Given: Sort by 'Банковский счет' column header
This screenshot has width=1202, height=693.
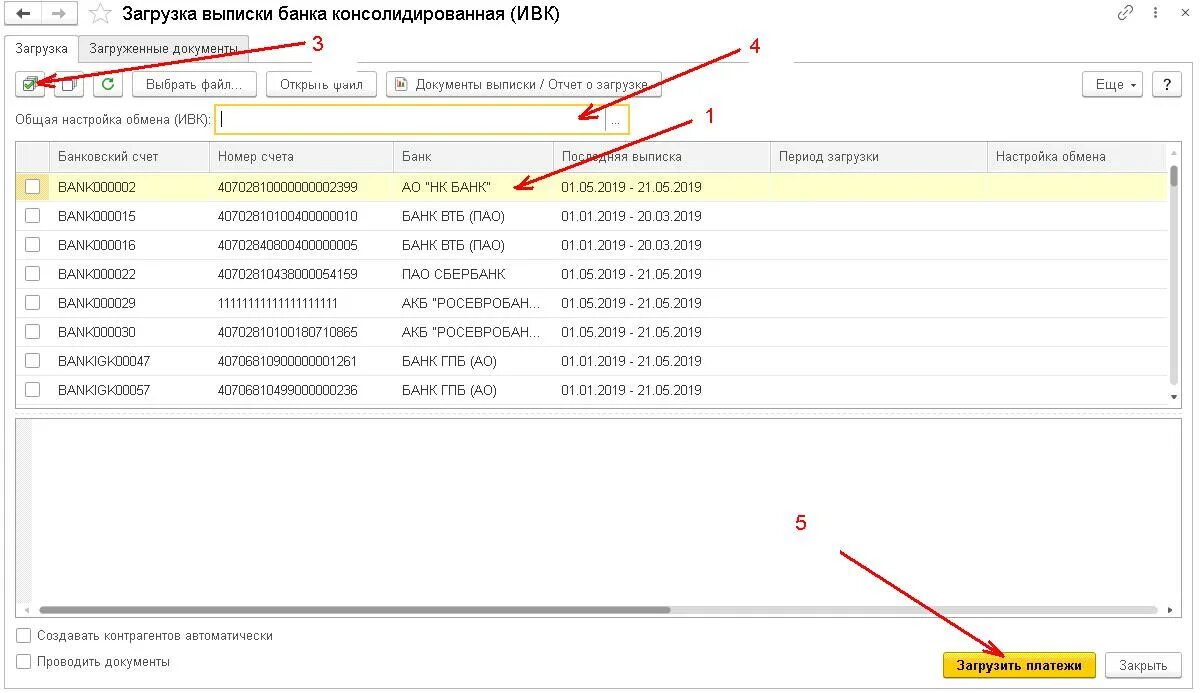Looking at the screenshot, I should [x=129, y=157].
